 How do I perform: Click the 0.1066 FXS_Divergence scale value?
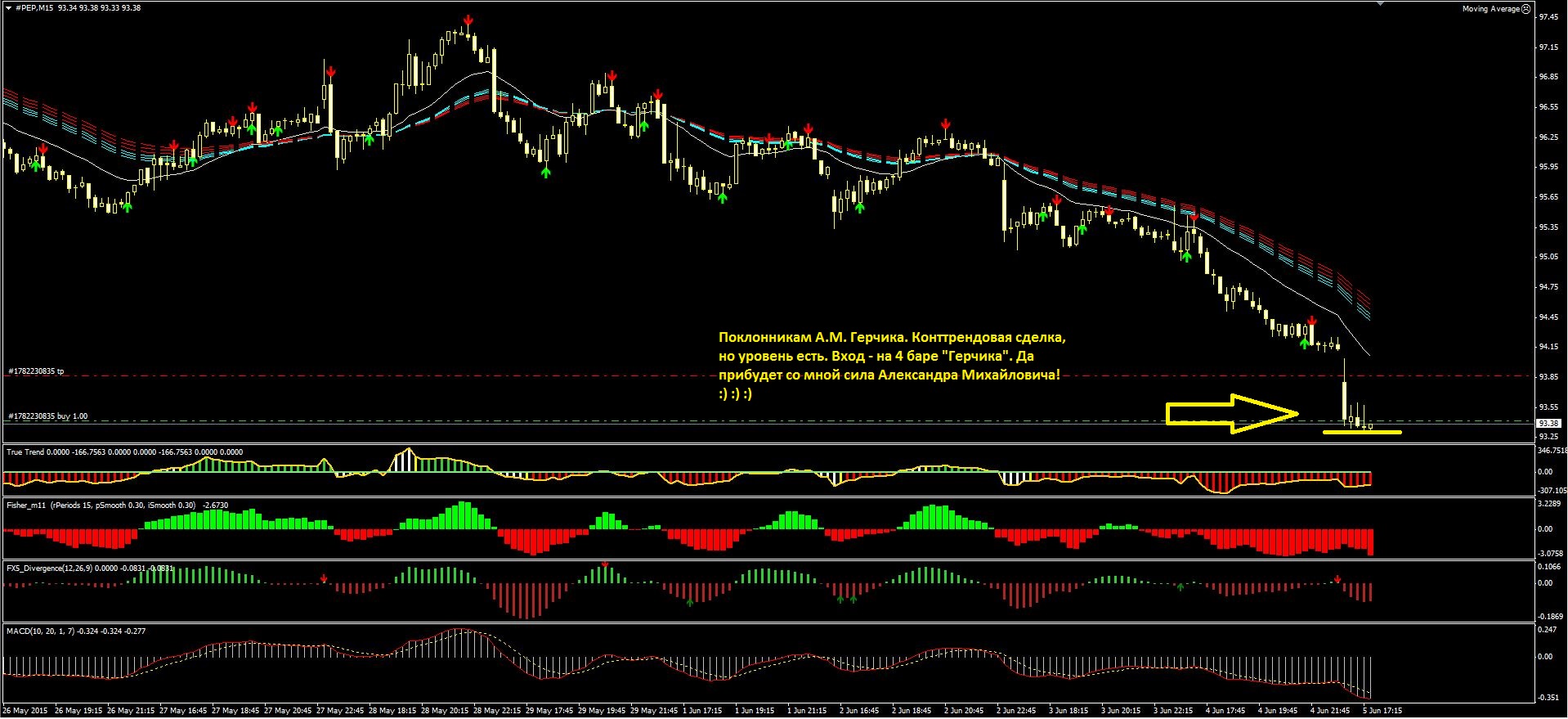point(1550,566)
